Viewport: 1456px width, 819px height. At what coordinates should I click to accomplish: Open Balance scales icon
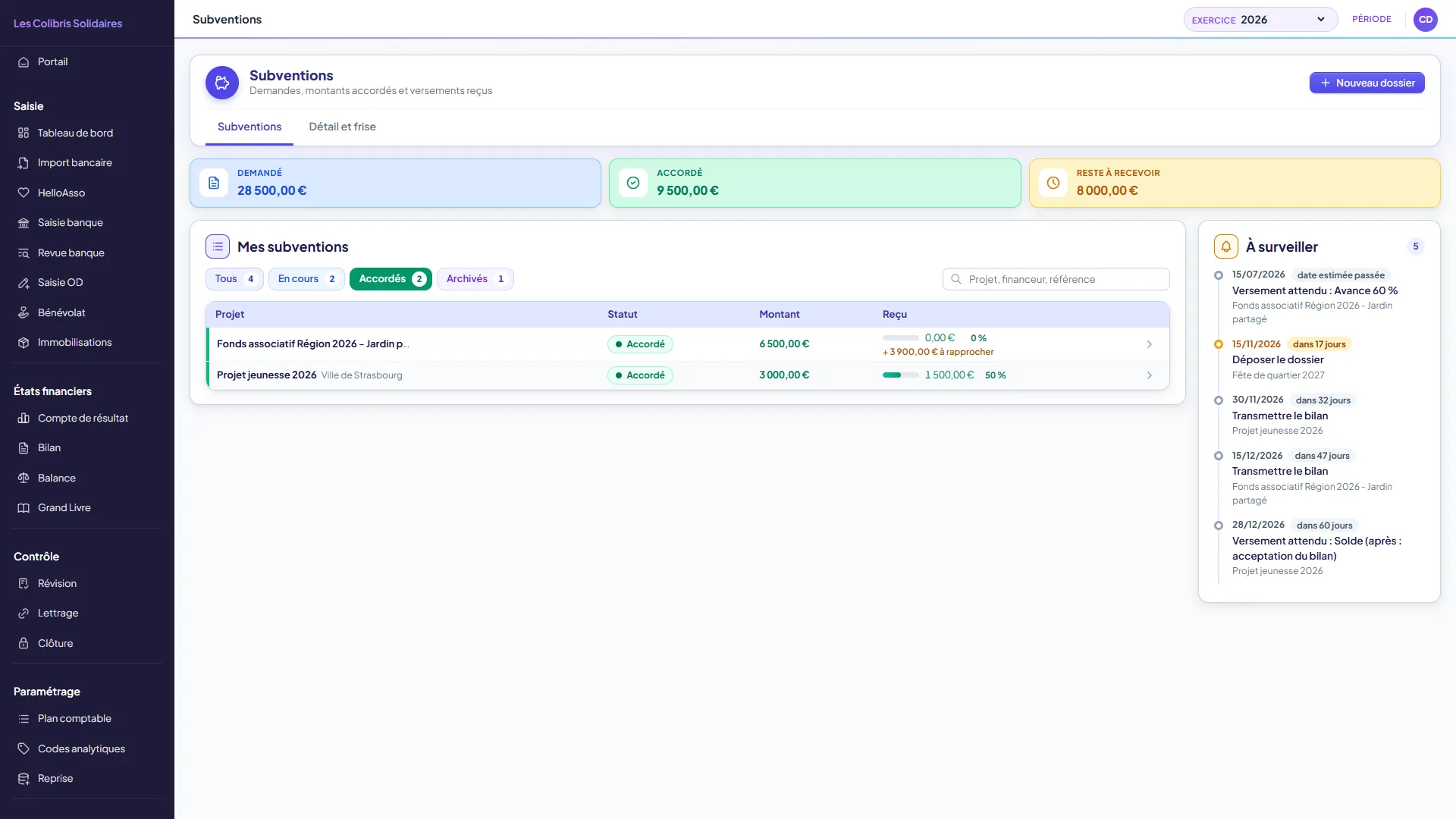(24, 479)
